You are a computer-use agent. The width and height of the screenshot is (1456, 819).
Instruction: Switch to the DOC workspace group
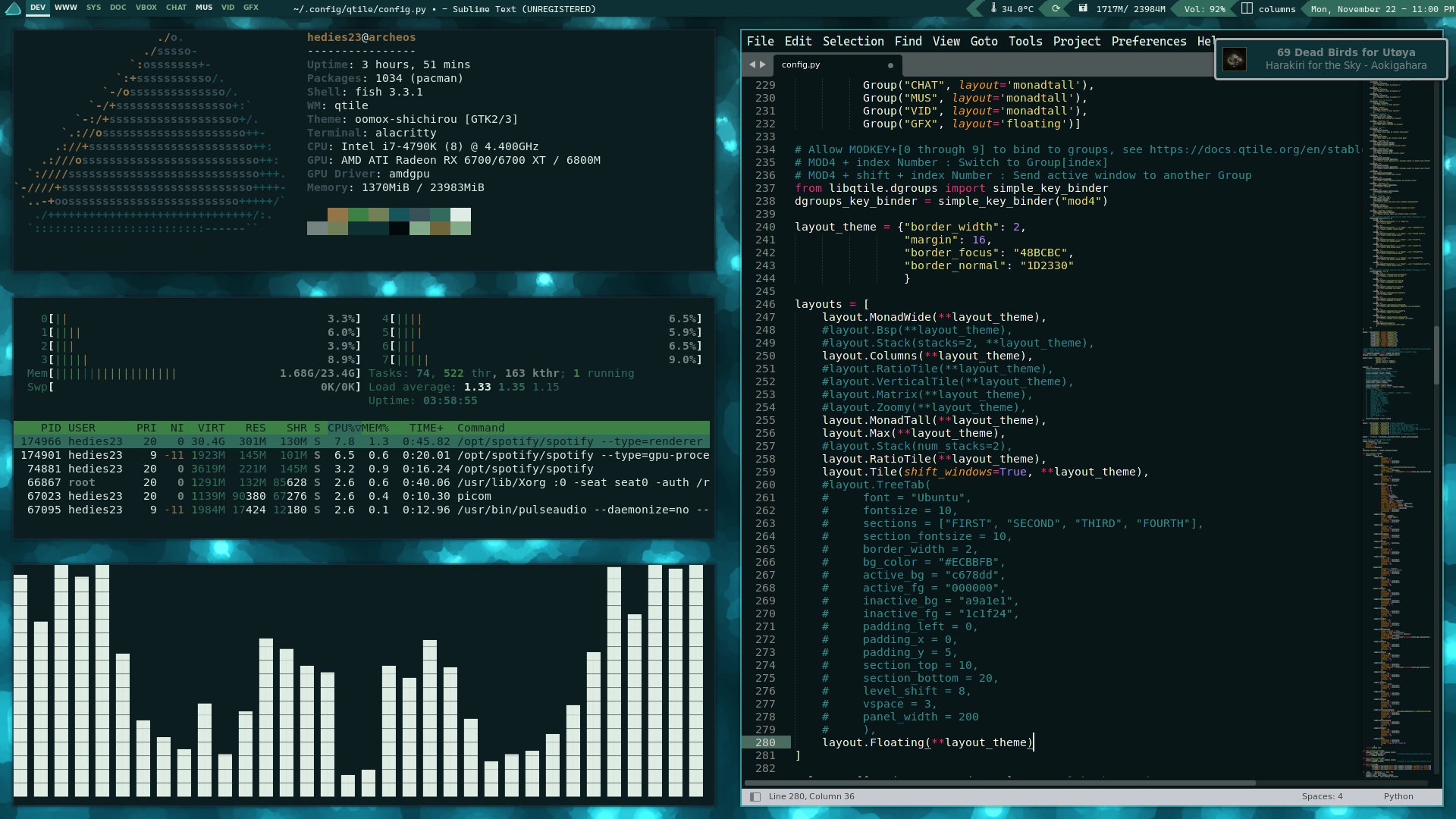point(118,8)
